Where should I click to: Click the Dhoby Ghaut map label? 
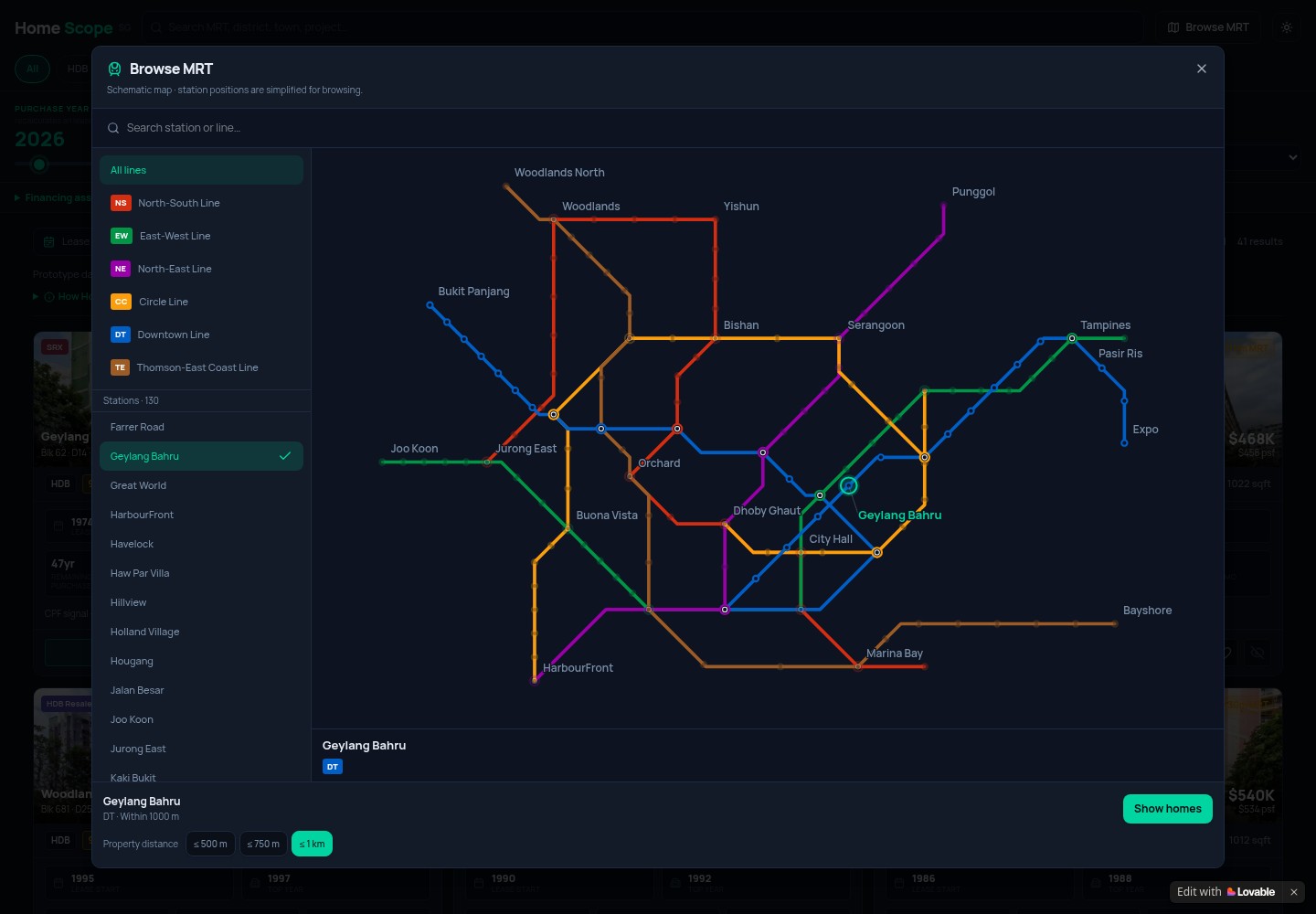tap(767, 511)
